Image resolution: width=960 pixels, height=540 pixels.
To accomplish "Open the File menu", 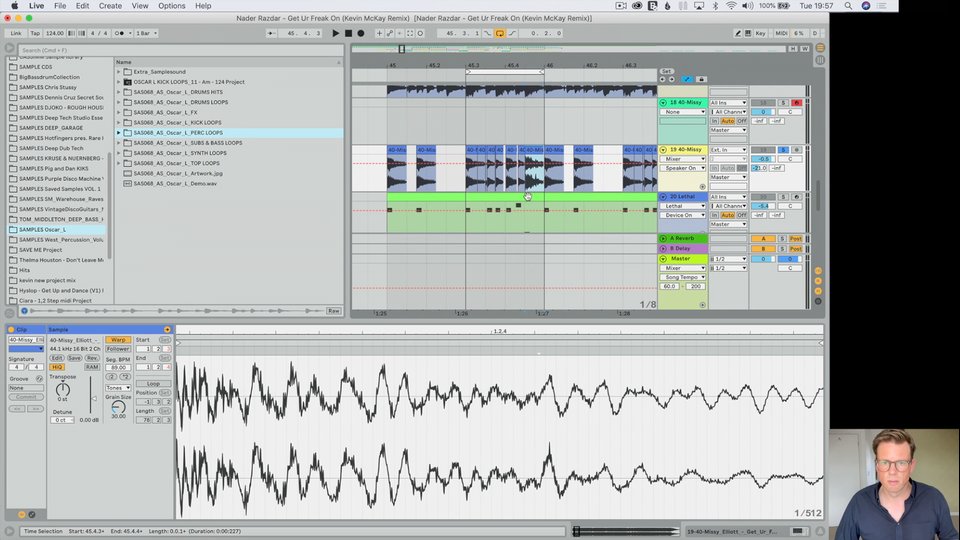I will click(60, 6).
